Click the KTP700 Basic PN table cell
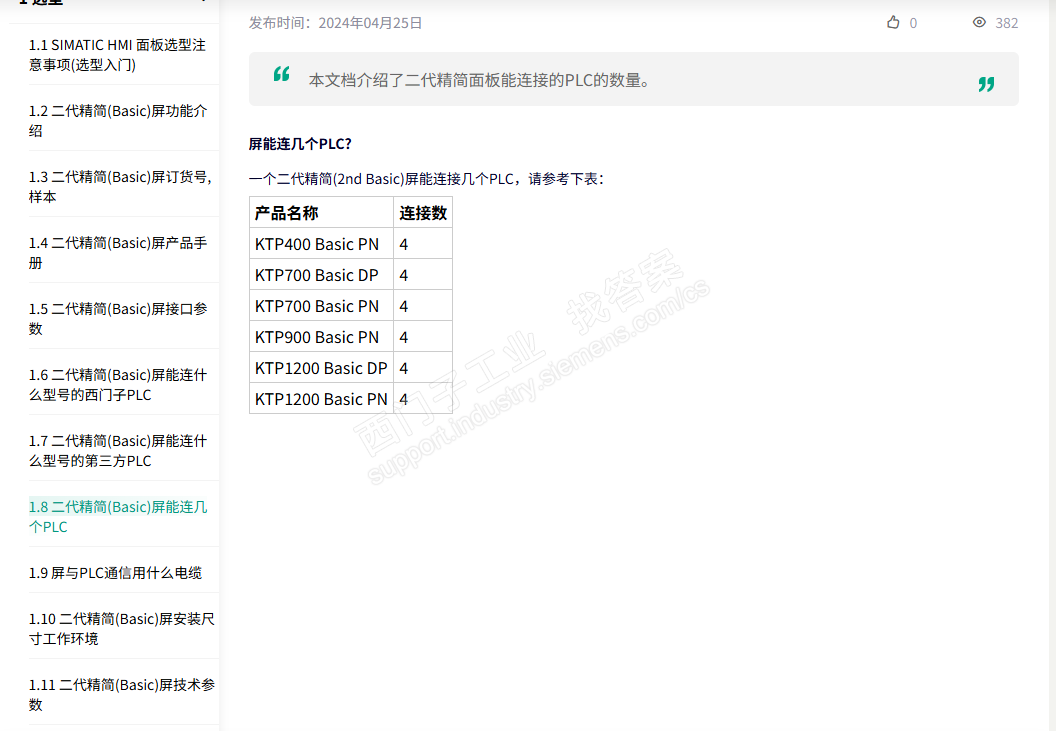 point(321,306)
